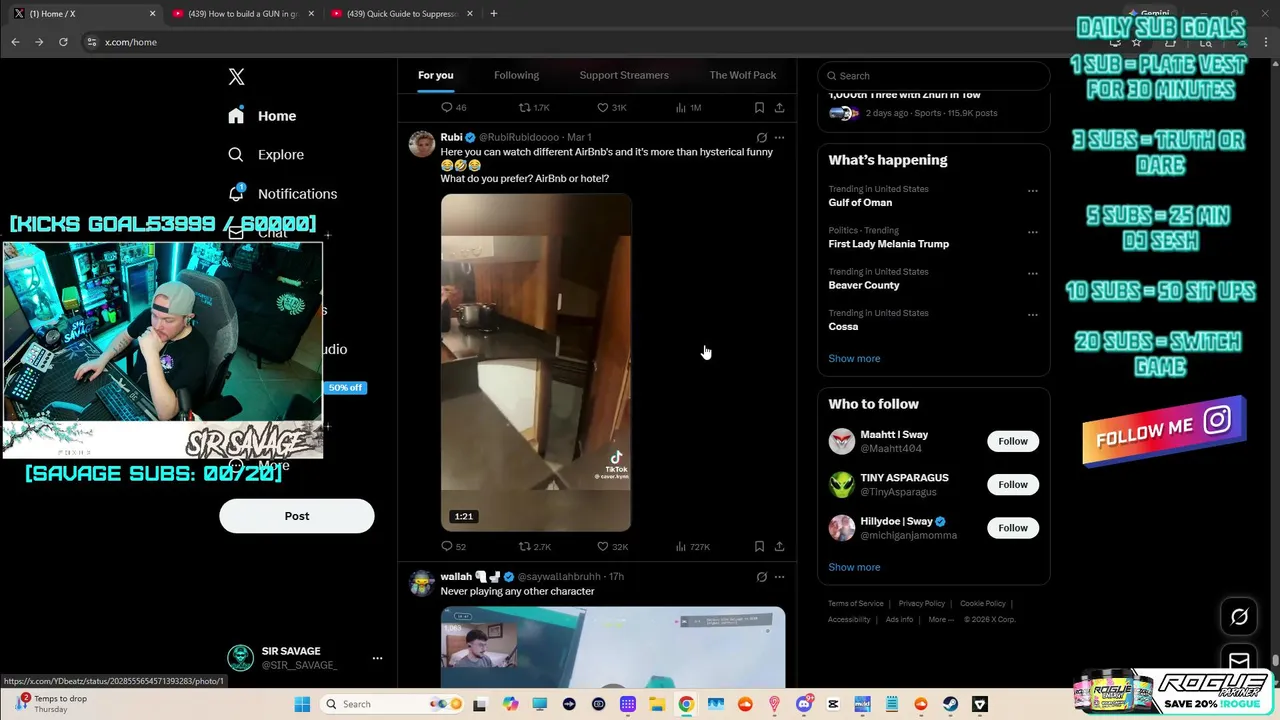
Task: Open Grok icon on Rubi's post
Action: [762, 138]
